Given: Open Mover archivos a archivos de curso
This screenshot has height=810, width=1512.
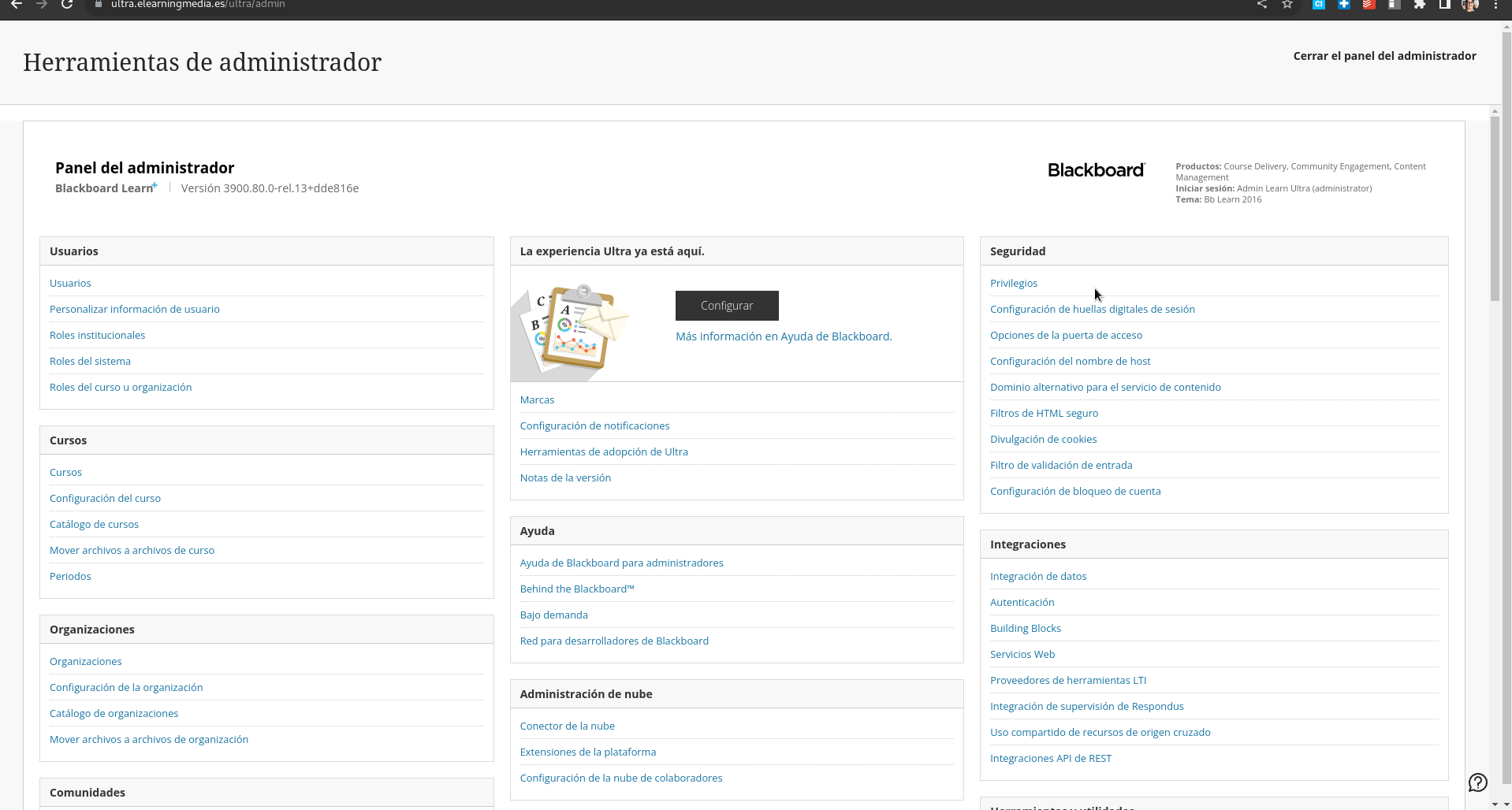Looking at the screenshot, I should [x=132, y=551].
